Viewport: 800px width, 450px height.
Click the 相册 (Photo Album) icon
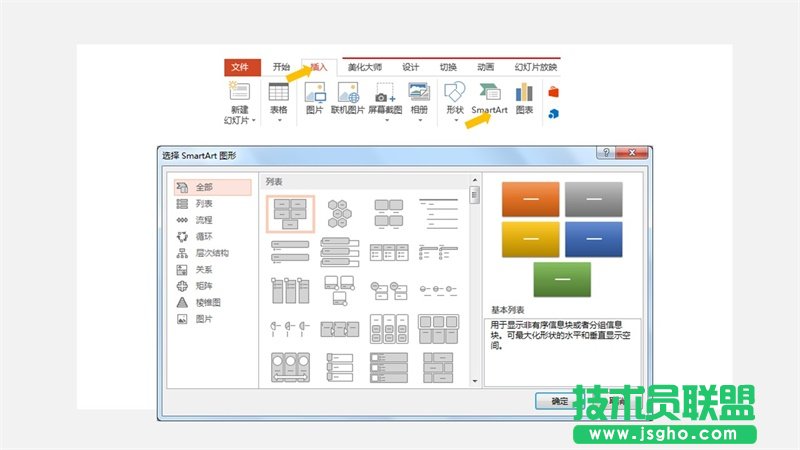419,93
